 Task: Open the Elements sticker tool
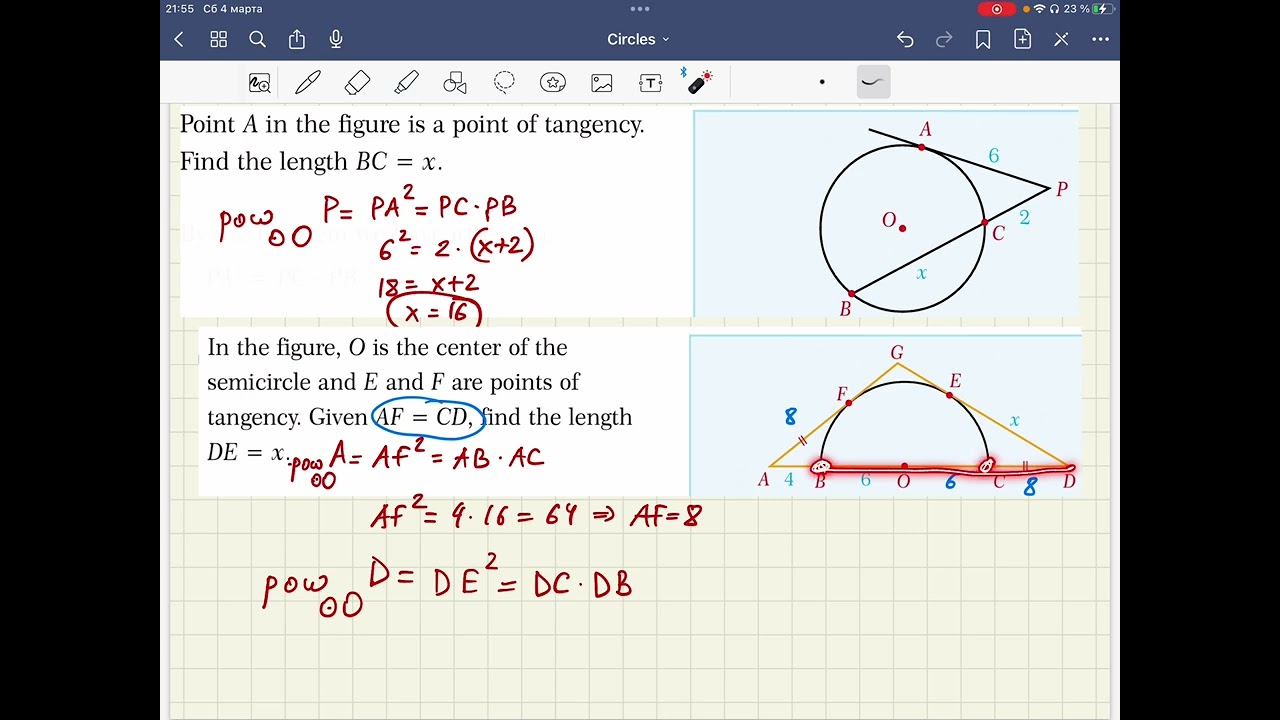pos(553,83)
